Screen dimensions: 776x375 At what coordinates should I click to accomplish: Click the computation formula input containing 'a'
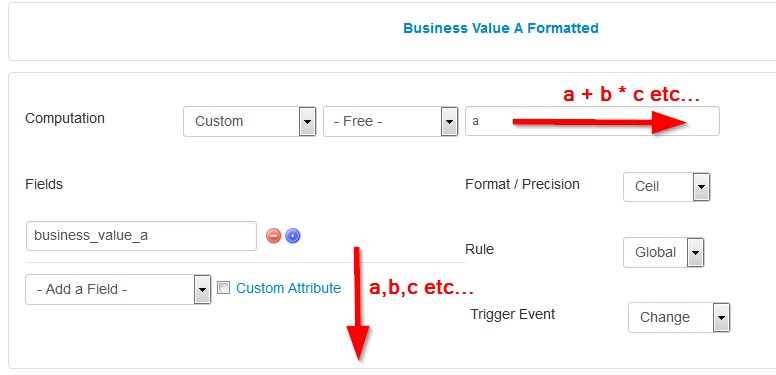(x=592, y=121)
